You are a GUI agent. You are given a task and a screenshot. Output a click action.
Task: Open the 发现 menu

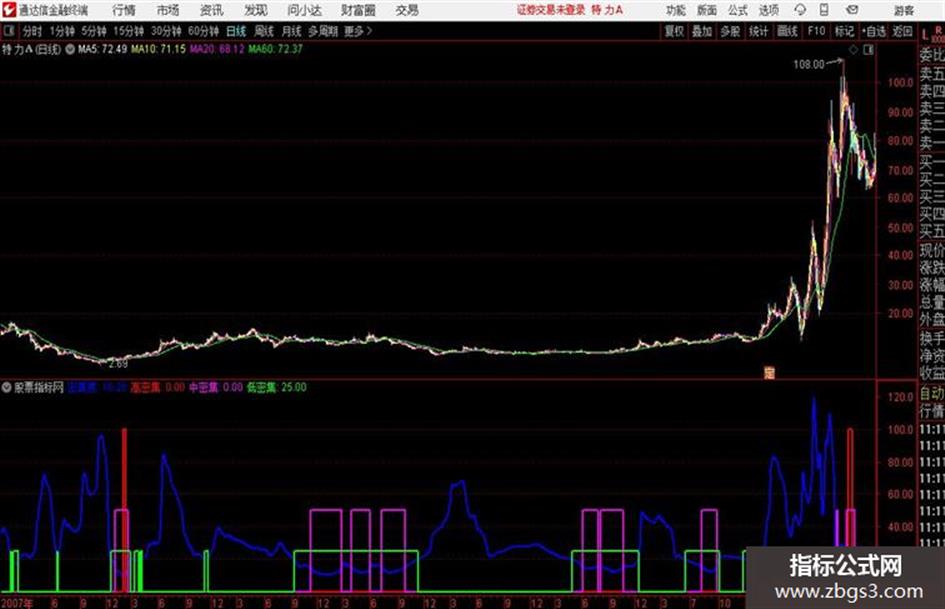pyautogui.click(x=256, y=10)
